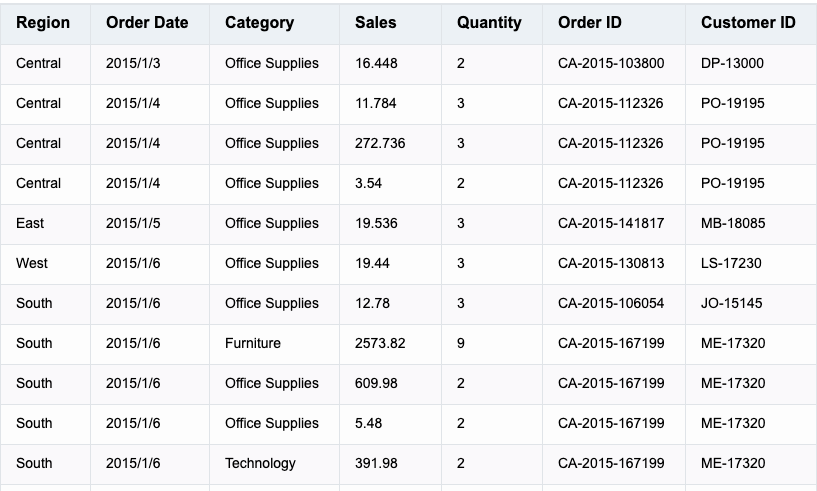Select the order date 2015/1/3
The width and height of the screenshot is (817, 491).
coord(133,63)
